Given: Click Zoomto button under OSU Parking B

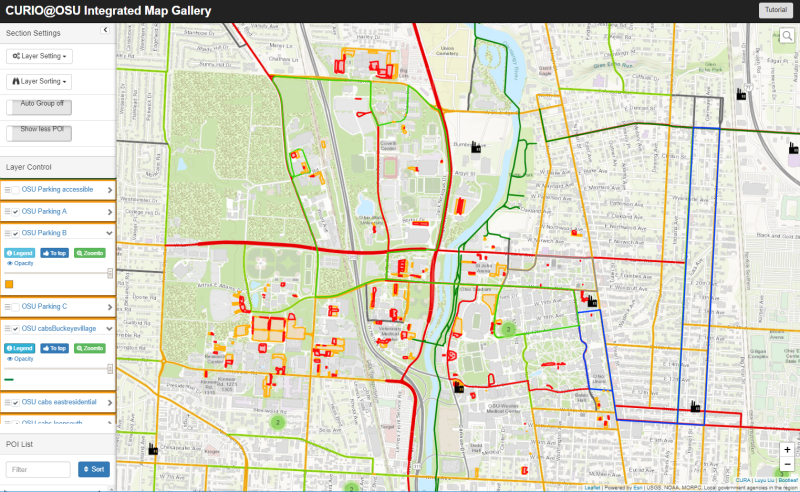Looking at the screenshot, I should pos(90,253).
